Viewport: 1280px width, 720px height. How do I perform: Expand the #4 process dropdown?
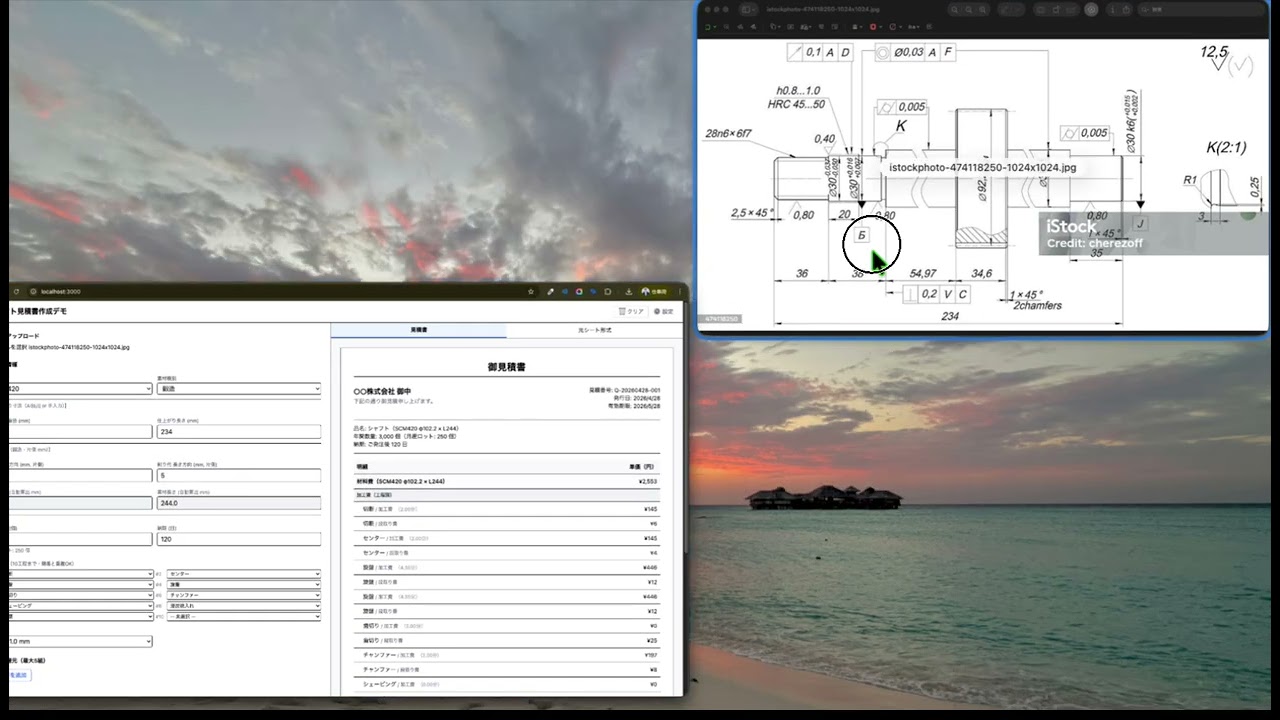pyautogui.click(x=244, y=585)
